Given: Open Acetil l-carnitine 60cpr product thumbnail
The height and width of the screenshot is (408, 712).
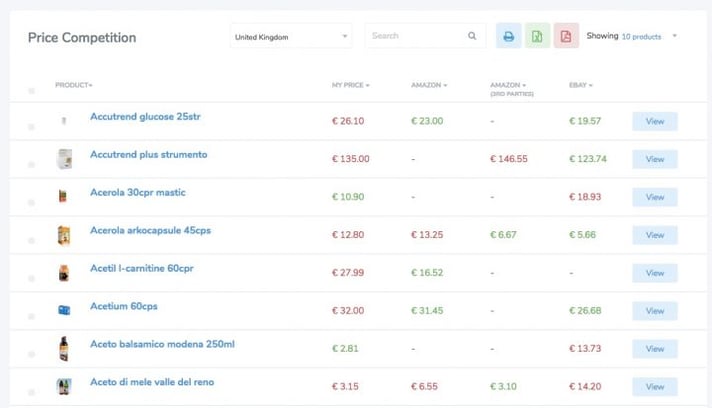Looking at the screenshot, I should [64, 273].
